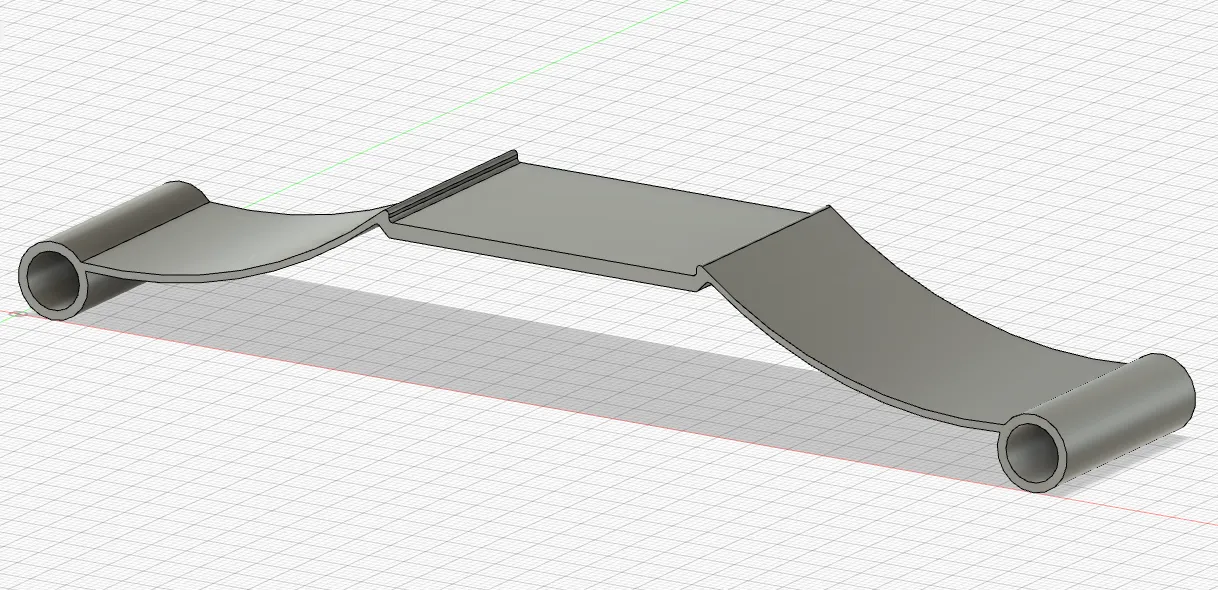Image resolution: width=1218 pixels, height=590 pixels.
Task: Select the inner hole of the left cylinder
Action: click(51, 281)
